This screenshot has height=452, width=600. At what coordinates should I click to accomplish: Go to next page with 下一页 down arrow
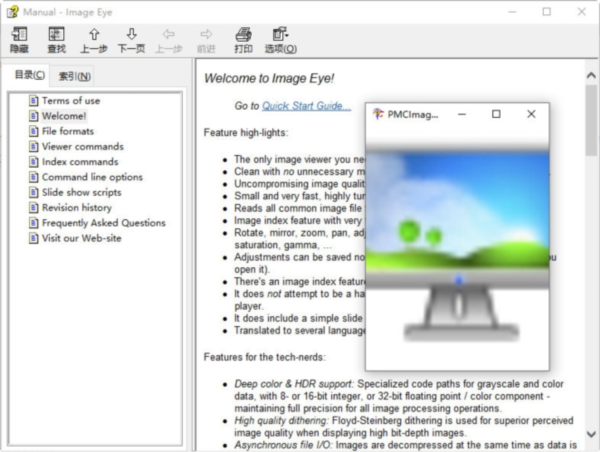(x=131, y=40)
